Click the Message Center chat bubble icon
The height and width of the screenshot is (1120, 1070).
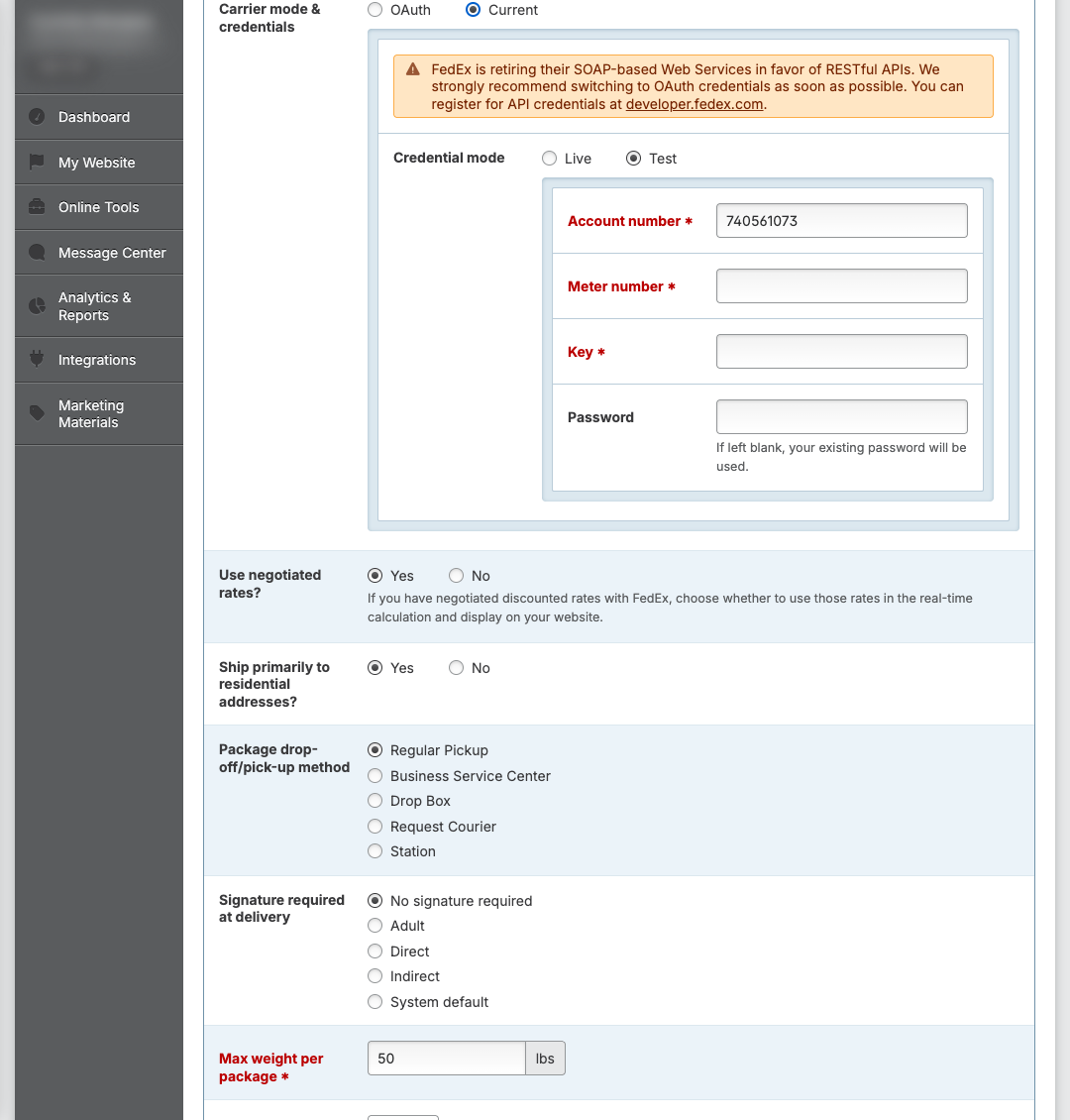[x=37, y=252]
